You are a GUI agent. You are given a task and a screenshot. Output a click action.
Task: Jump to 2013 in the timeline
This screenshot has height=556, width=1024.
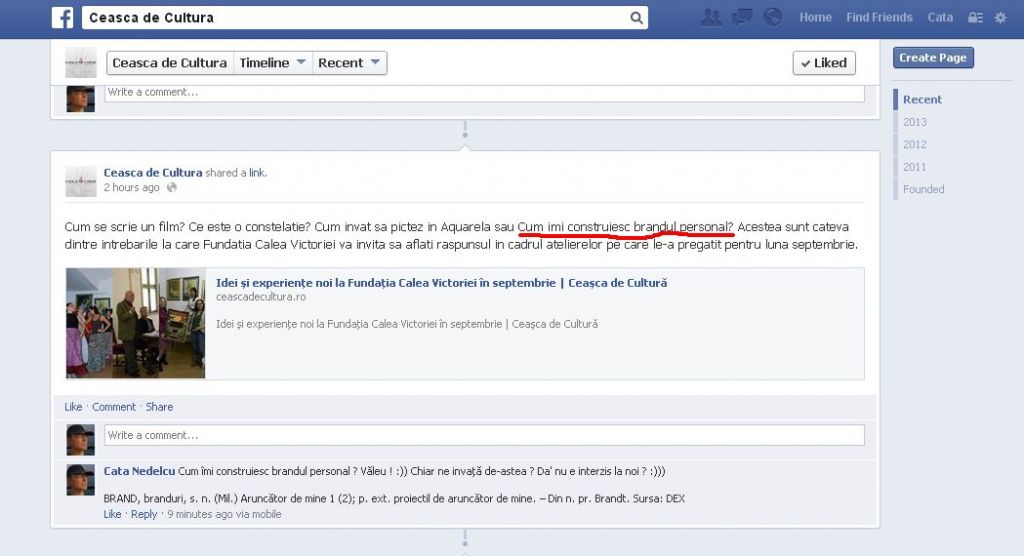[x=915, y=122]
